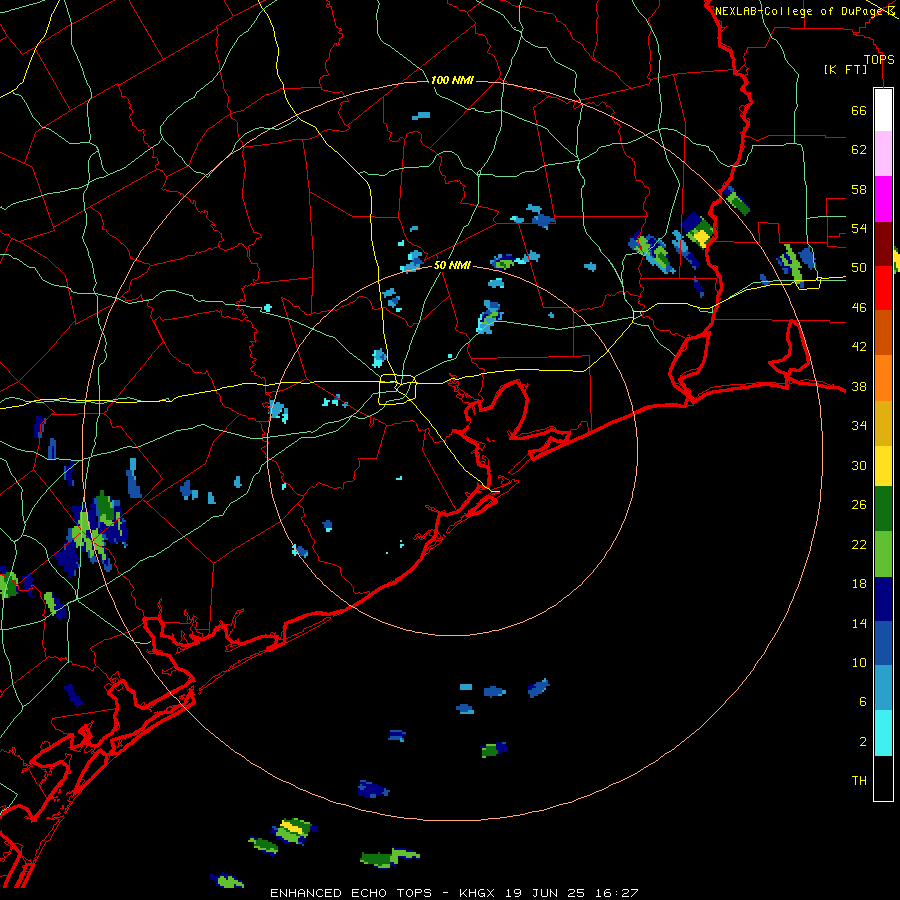Click the "66" legend value
This screenshot has height=900, width=900.
(x=859, y=111)
